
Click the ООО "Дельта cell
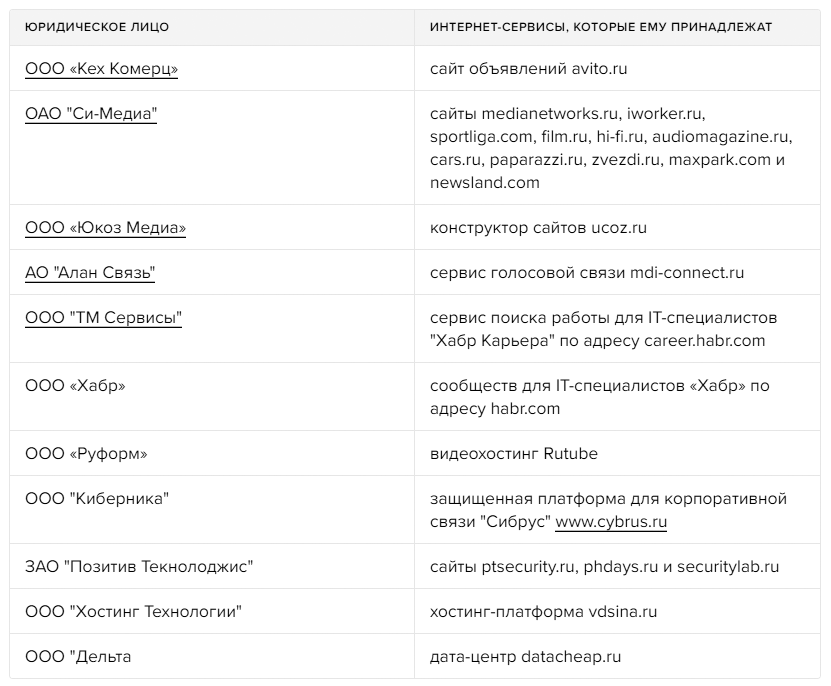click(78, 657)
